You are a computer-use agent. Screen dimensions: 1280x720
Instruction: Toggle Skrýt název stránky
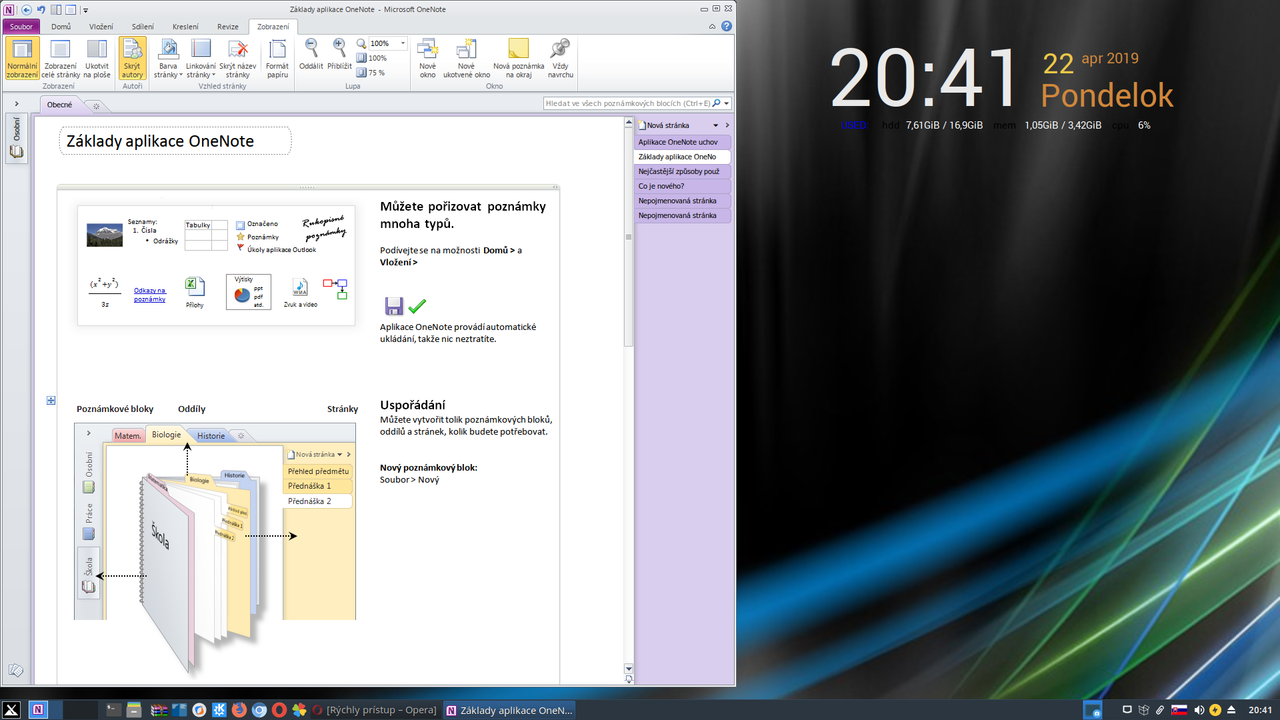coord(237,58)
